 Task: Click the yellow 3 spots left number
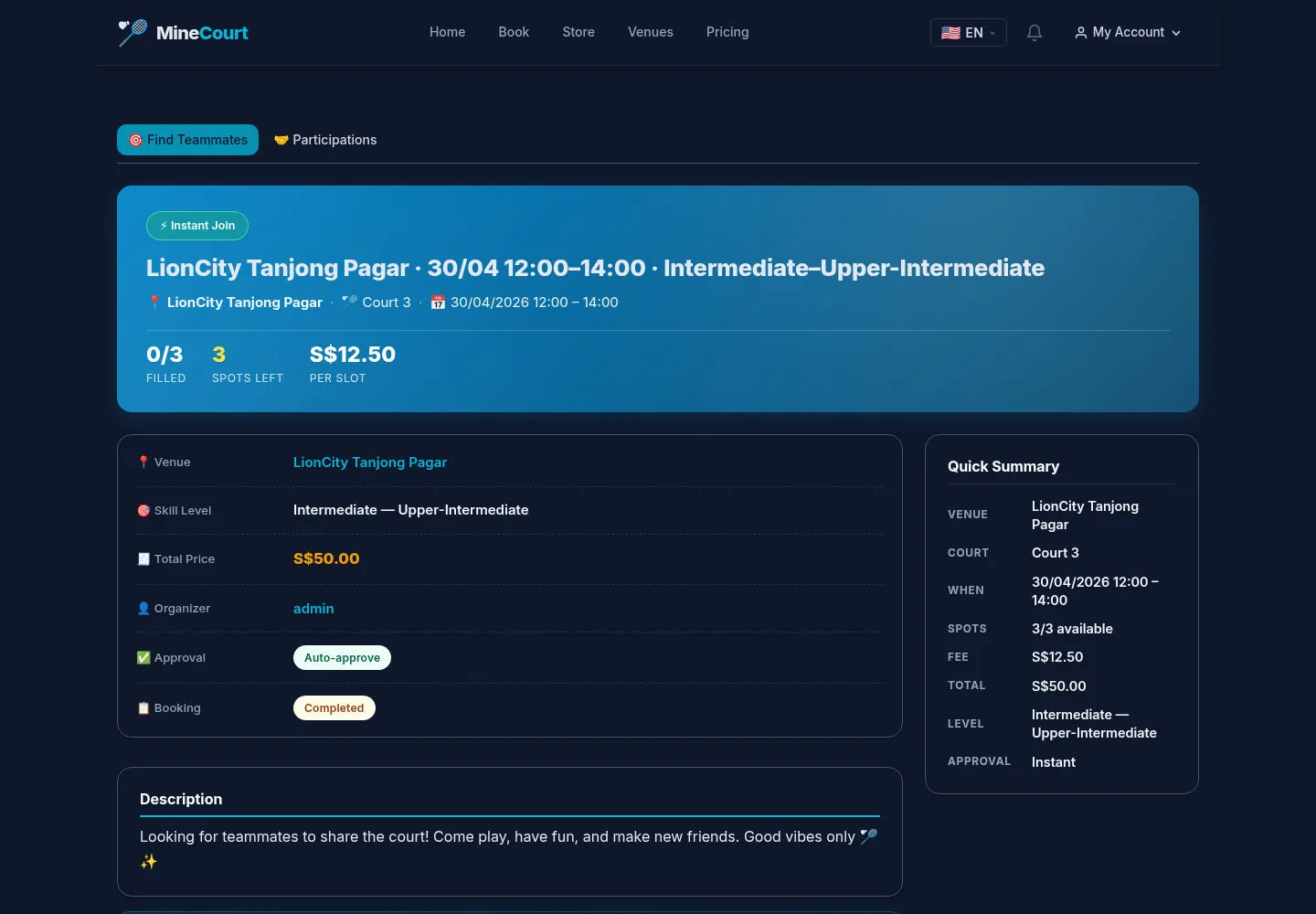pyautogui.click(x=219, y=355)
